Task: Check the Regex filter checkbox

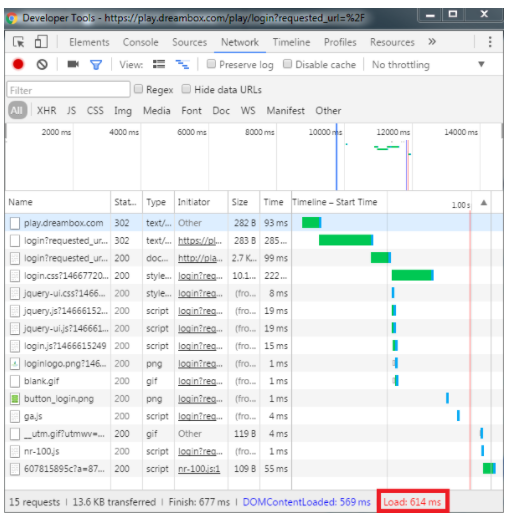Action: click(x=138, y=89)
